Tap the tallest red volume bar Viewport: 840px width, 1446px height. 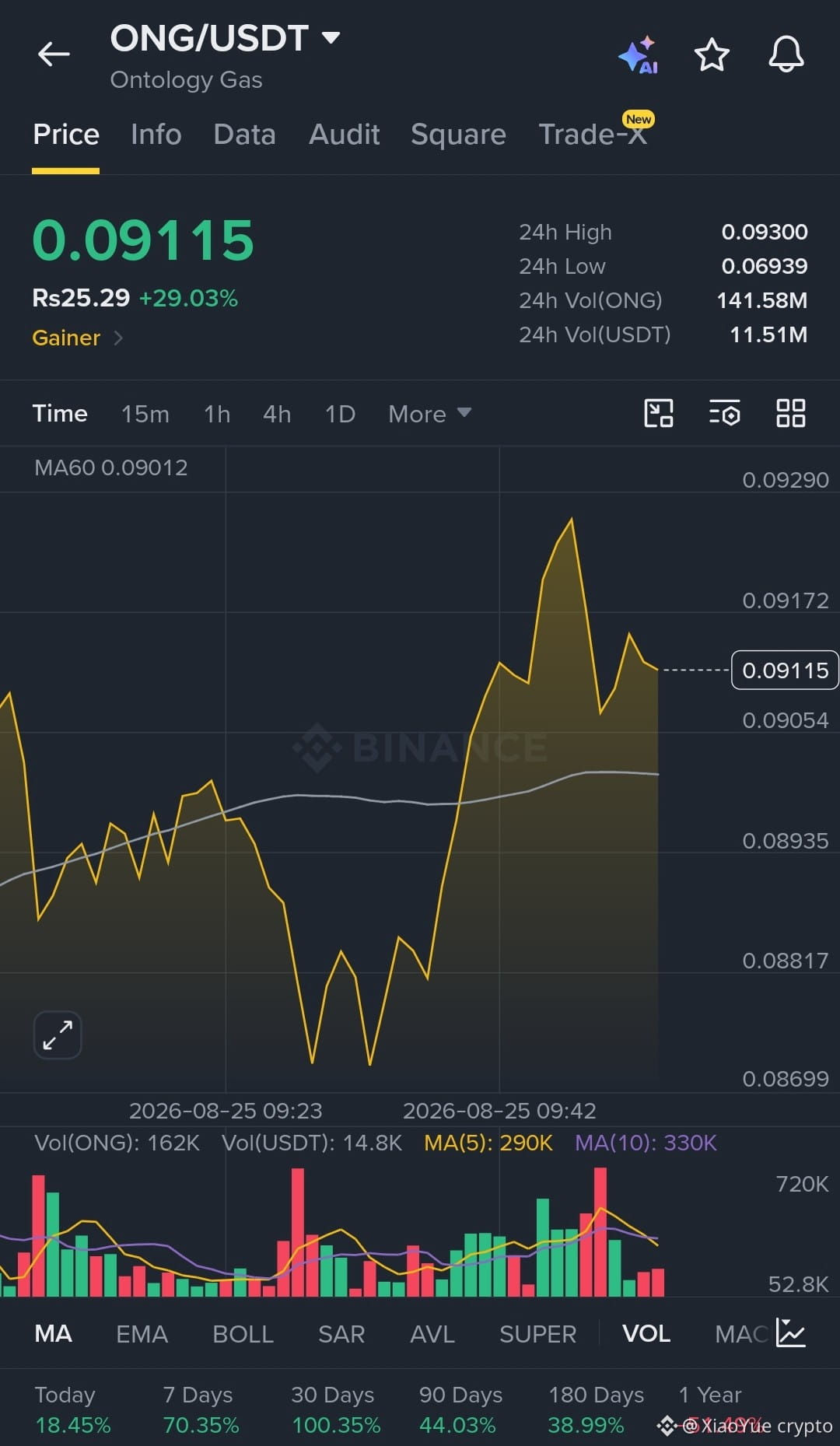pyautogui.click(x=600, y=1231)
